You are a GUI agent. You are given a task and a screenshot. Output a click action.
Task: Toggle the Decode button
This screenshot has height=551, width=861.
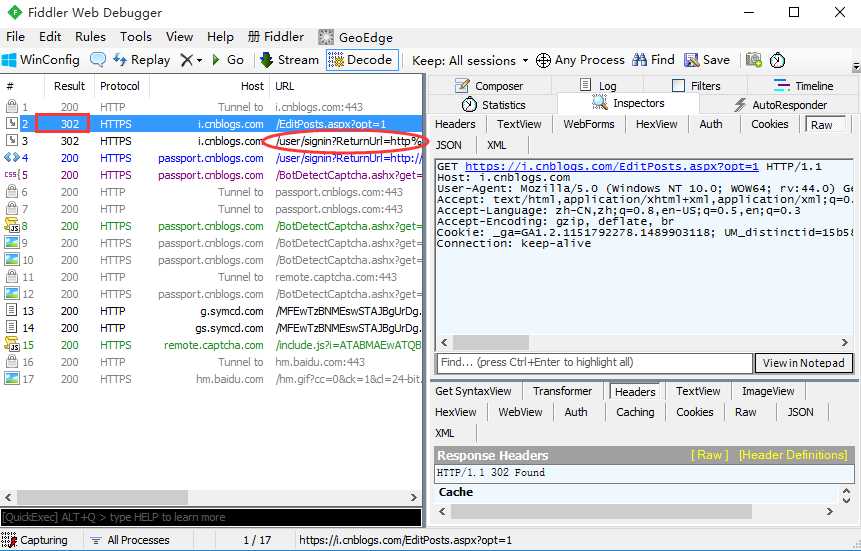click(x=362, y=60)
